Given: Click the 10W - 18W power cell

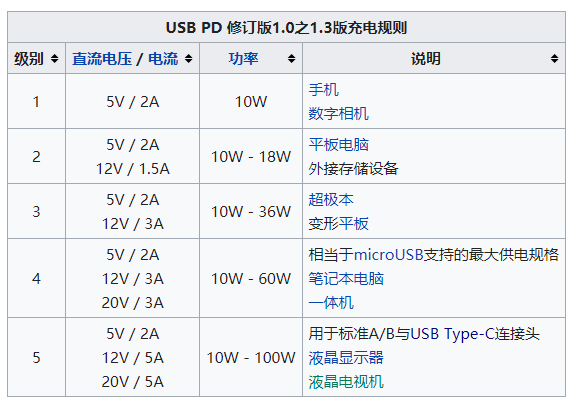Looking at the screenshot, I should tap(251, 156).
